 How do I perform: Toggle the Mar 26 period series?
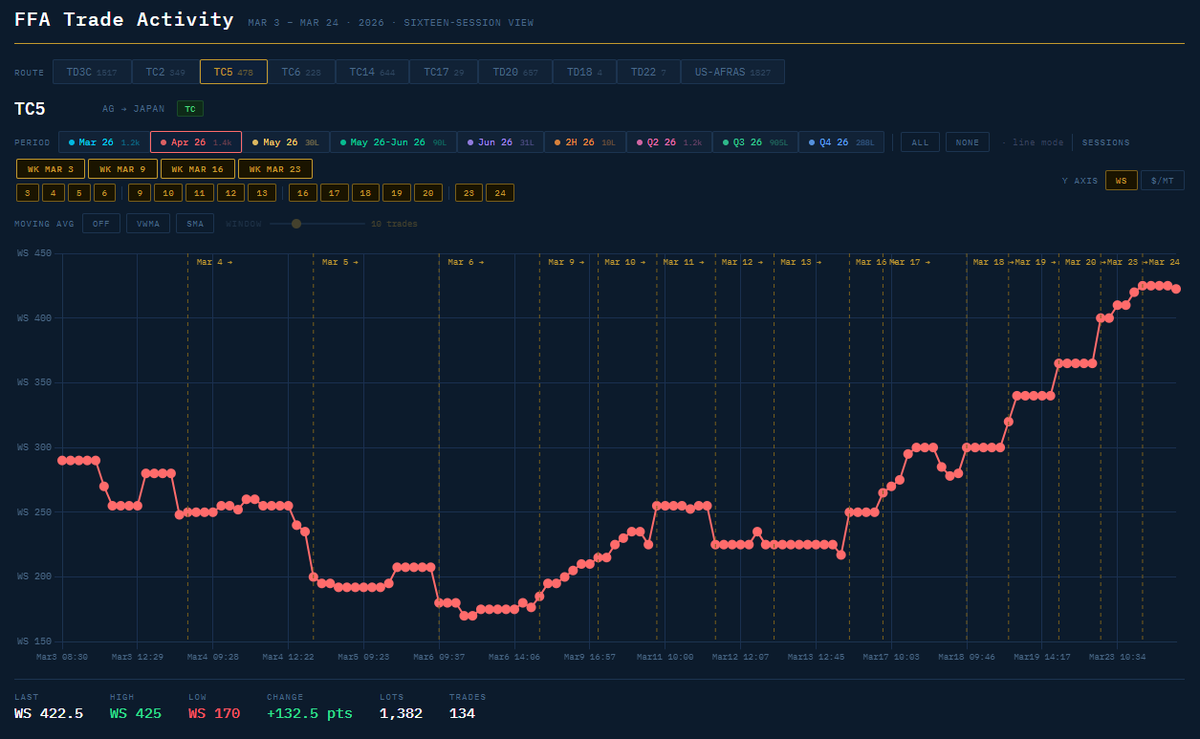pos(104,143)
